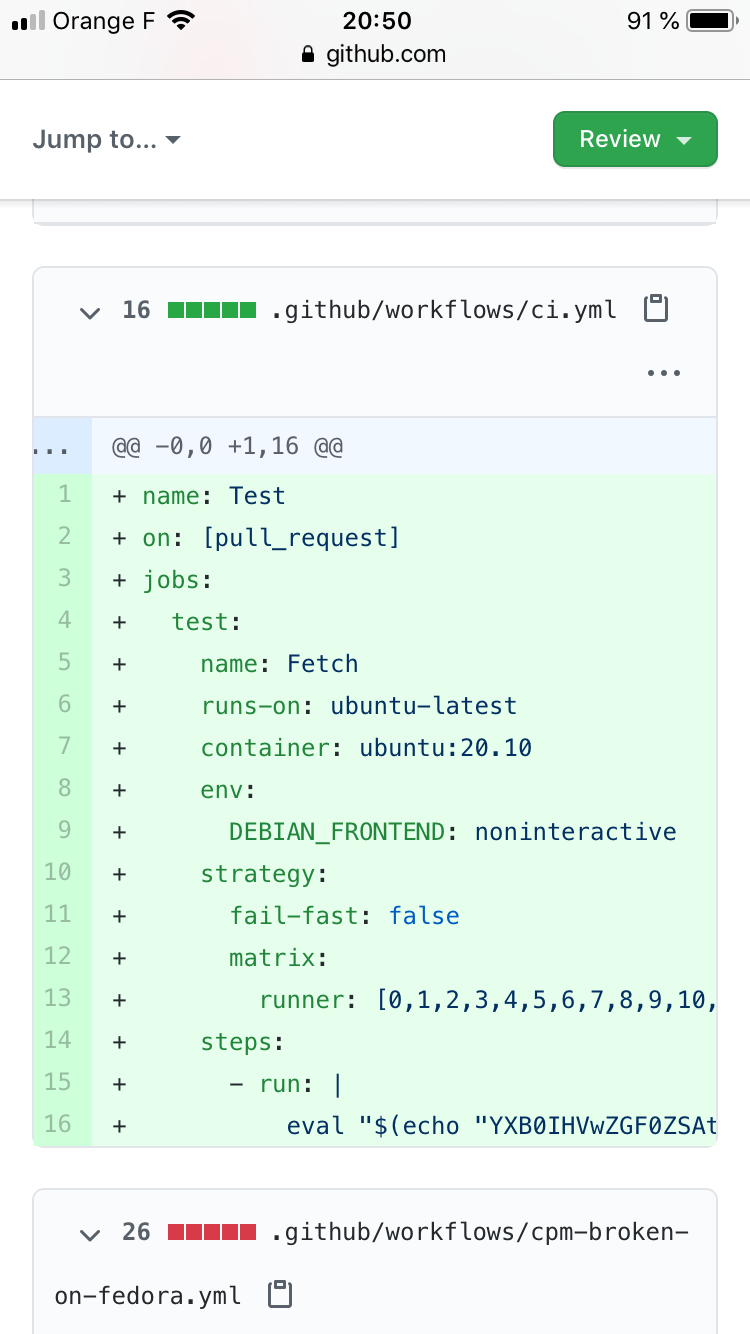Open the Review dropdown button
Image resolution: width=750 pixels, height=1334 pixels.
(x=635, y=139)
